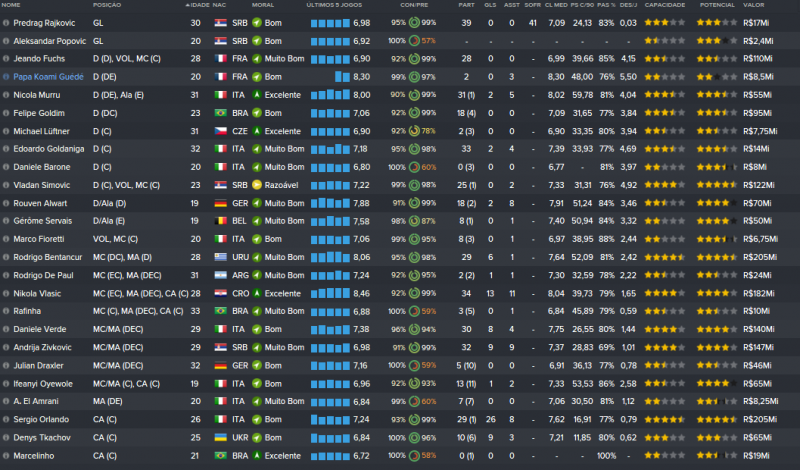Click the info icon beside Marcelinho

(6, 455)
